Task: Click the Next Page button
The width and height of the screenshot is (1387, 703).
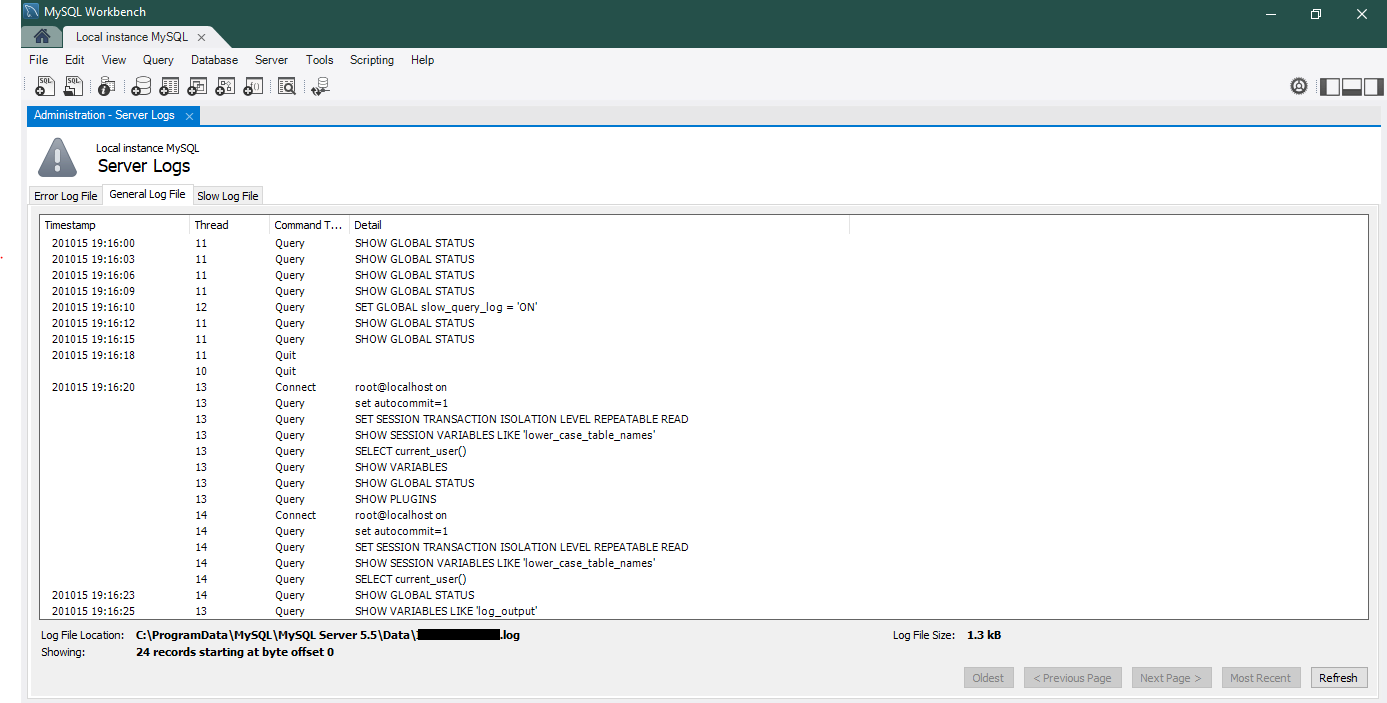Action: pos(1170,678)
